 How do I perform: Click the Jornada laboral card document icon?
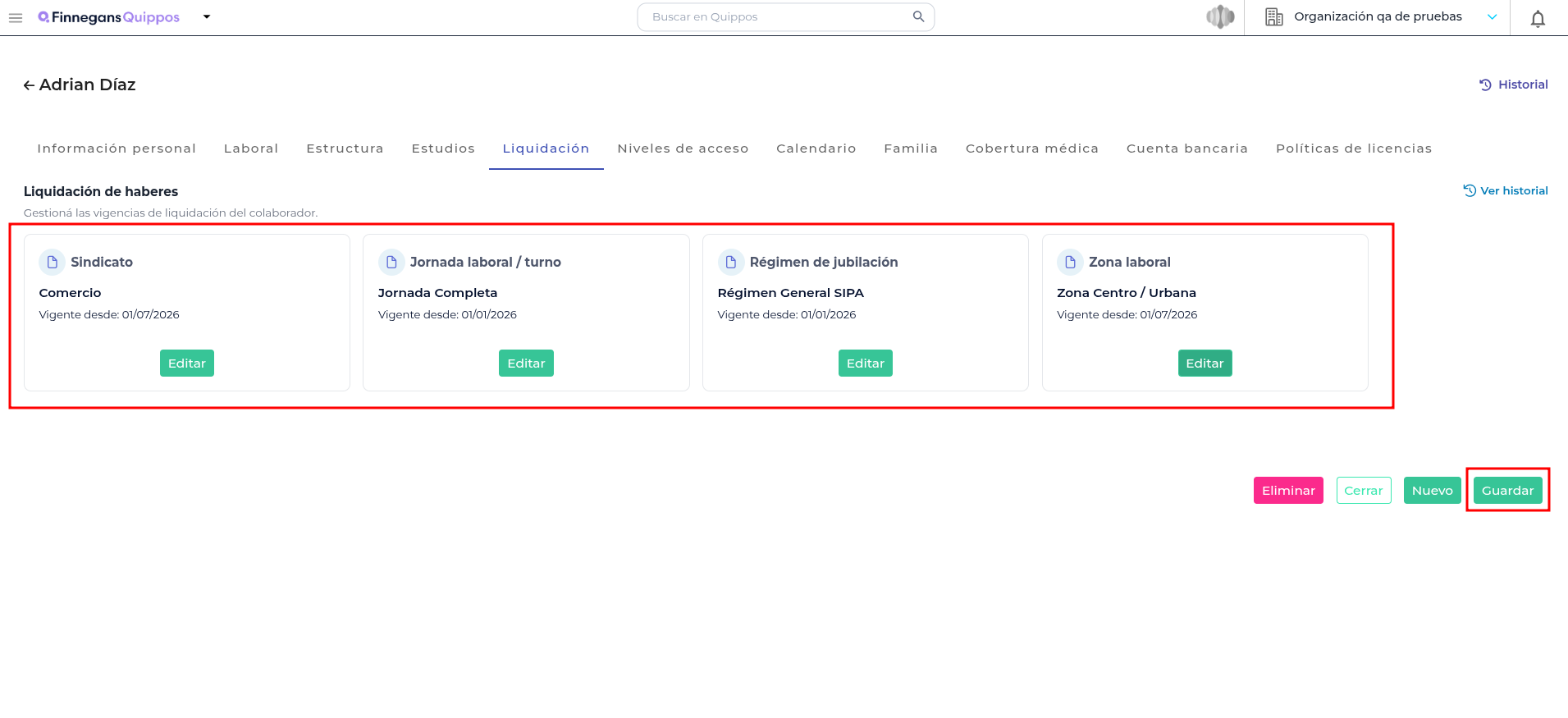[x=391, y=262]
